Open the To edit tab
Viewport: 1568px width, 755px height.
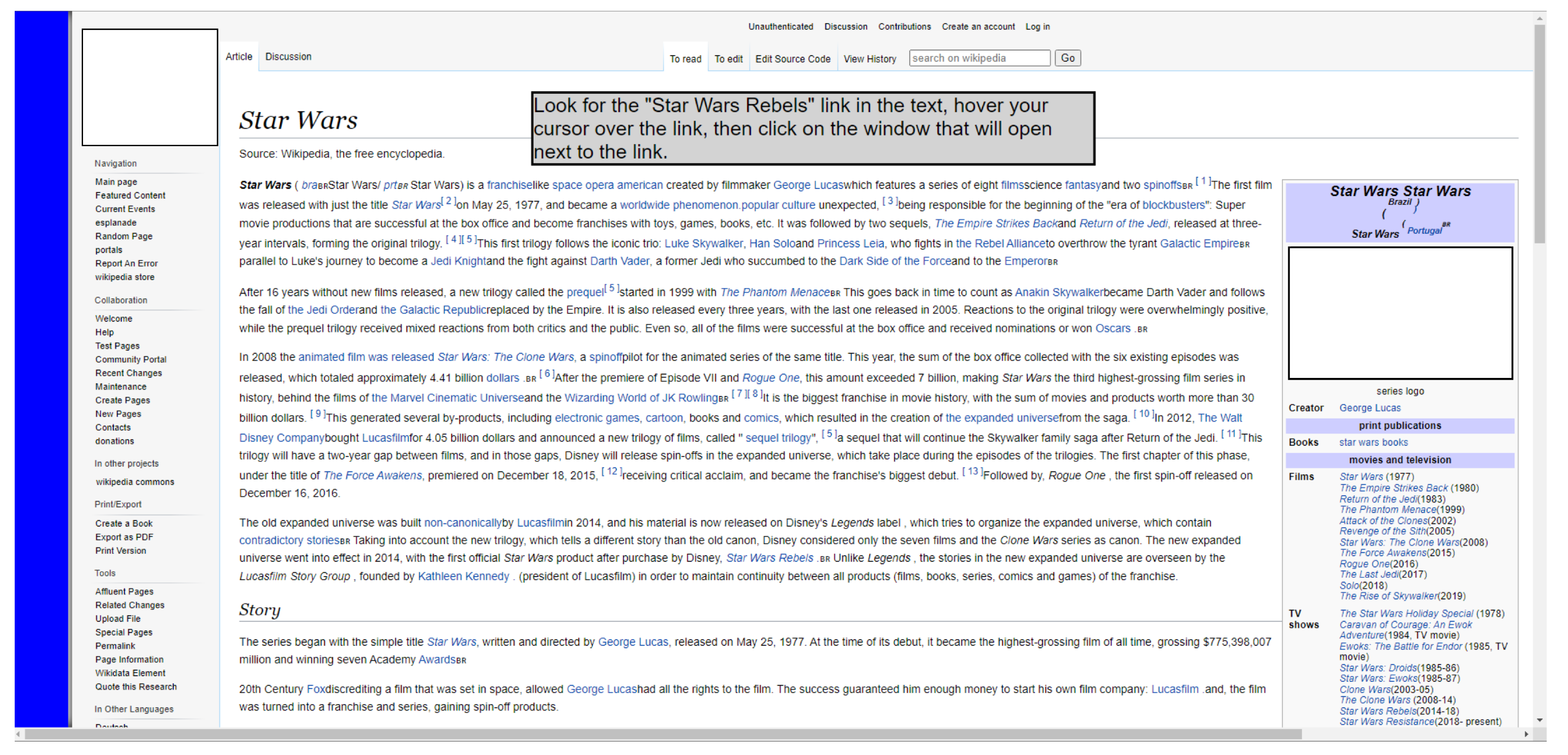(x=728, y=59)
